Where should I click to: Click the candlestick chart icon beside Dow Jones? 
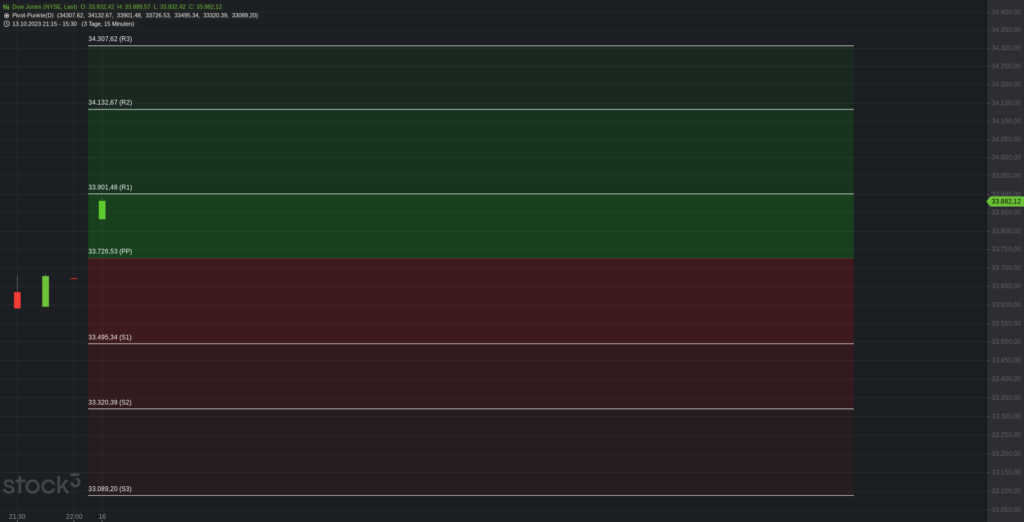6,7
